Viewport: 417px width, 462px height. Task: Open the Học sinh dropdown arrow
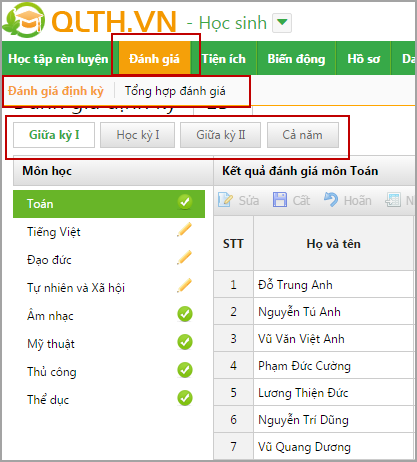pos(282,23)
